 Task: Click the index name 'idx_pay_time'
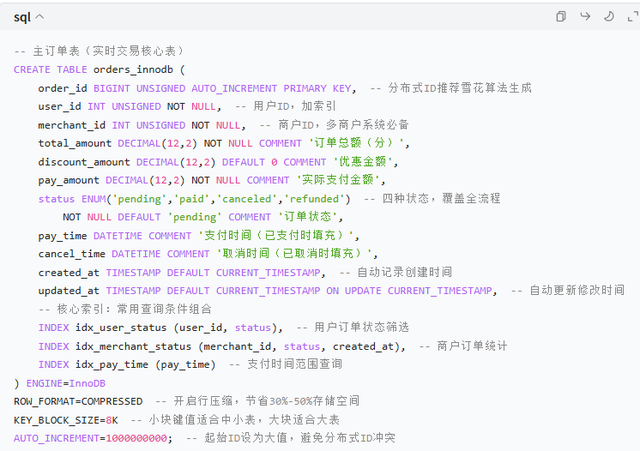click(112, 364)
